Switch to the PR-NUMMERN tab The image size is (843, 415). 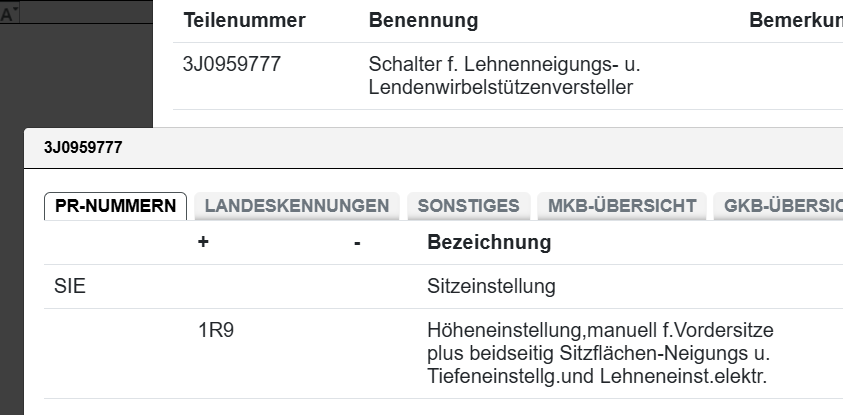point(115,206)
